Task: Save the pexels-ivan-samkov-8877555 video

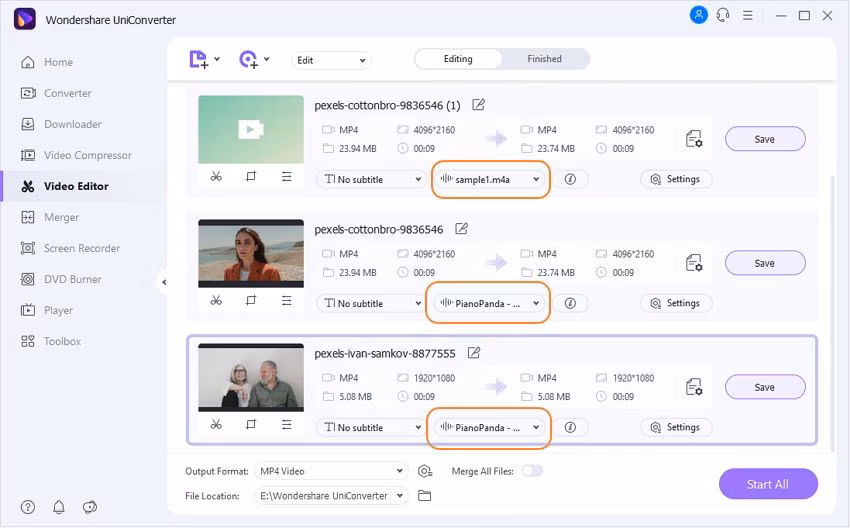Action: point(765,387)
